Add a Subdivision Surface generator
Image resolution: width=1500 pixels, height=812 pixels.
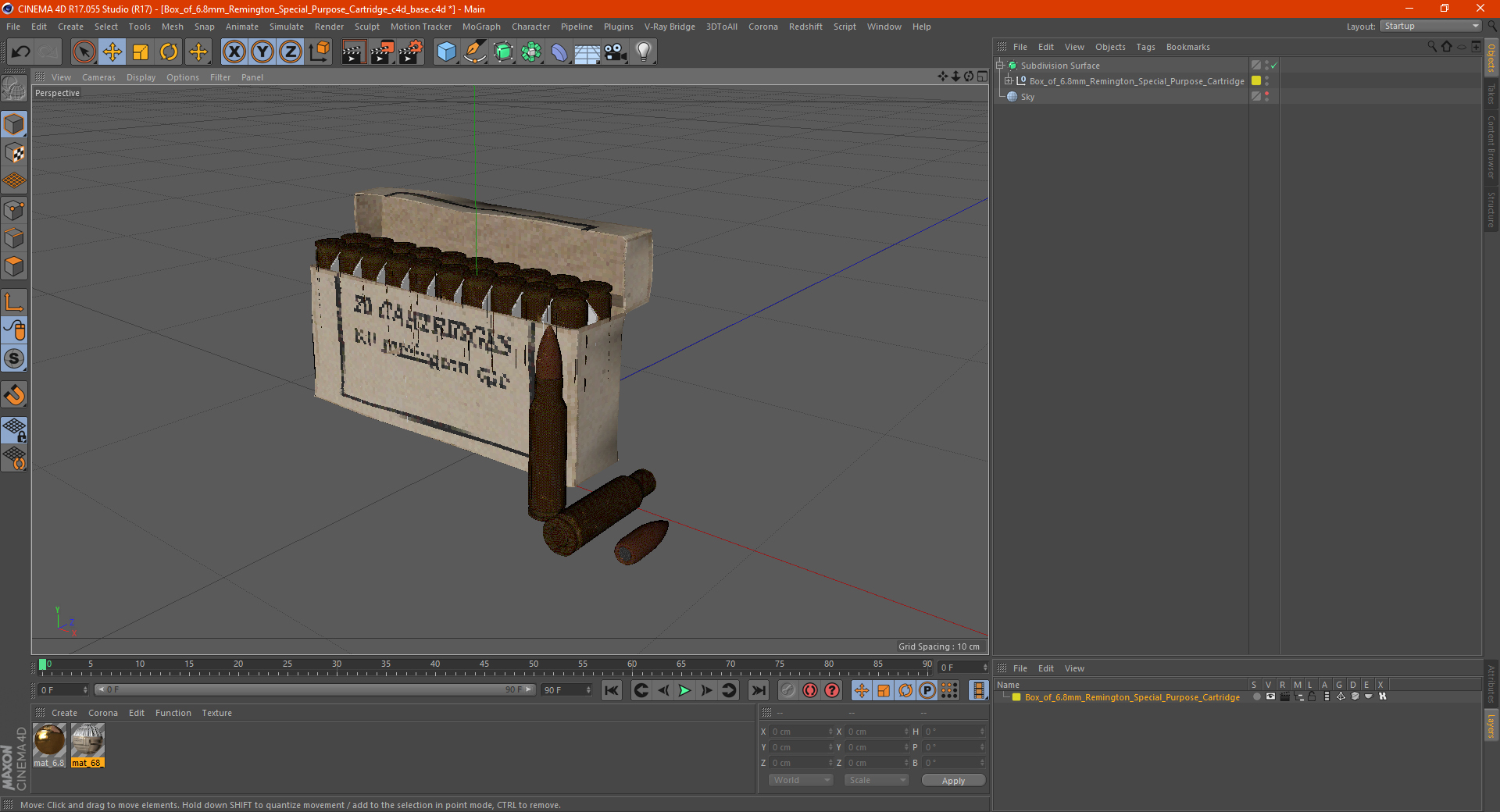click(503, 52)
